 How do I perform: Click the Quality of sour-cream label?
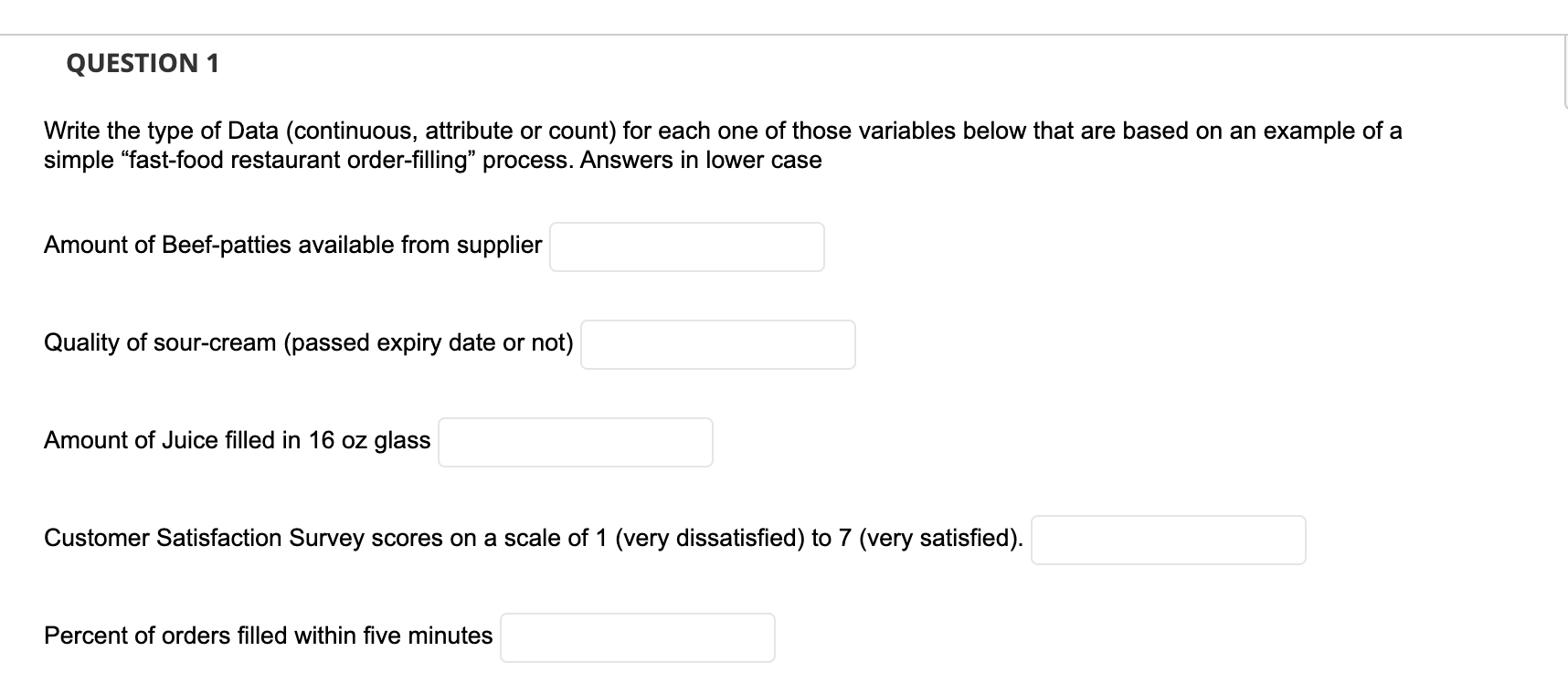309,342
